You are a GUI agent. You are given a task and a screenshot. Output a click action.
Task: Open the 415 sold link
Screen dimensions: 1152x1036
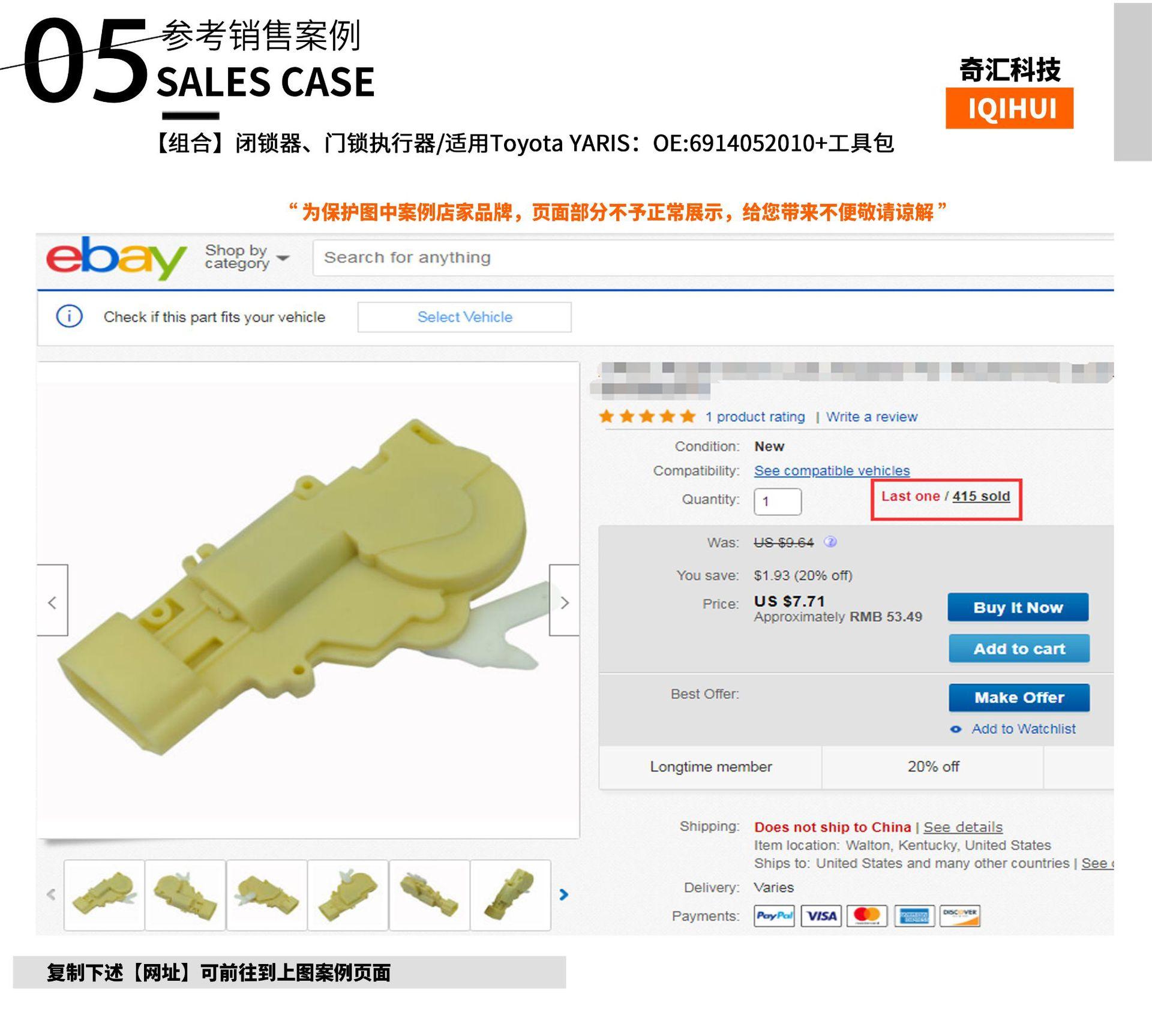click(x=981, y=496)
